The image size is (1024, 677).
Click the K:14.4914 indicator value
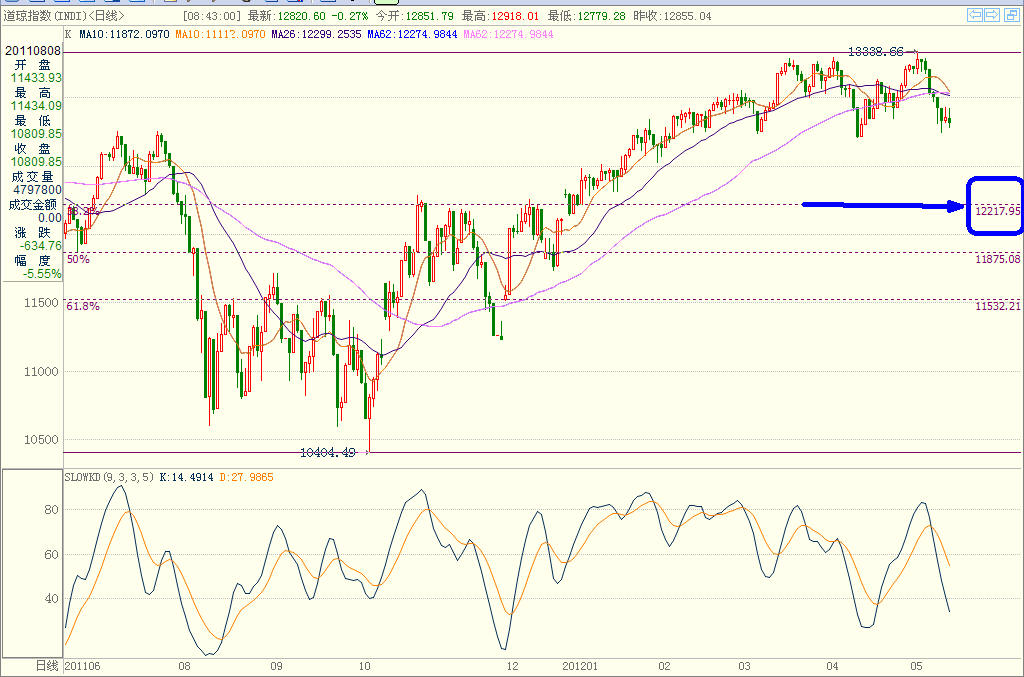pos(186,477)
